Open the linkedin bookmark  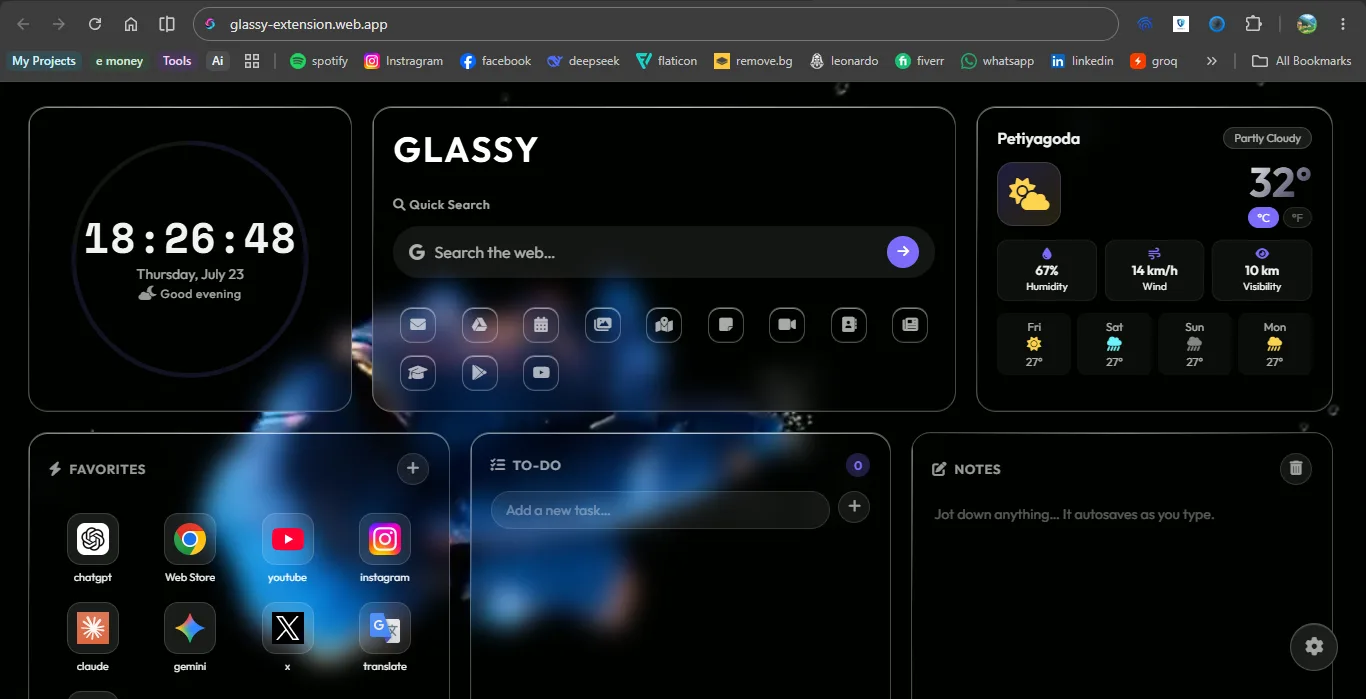tap(1082, 61)
